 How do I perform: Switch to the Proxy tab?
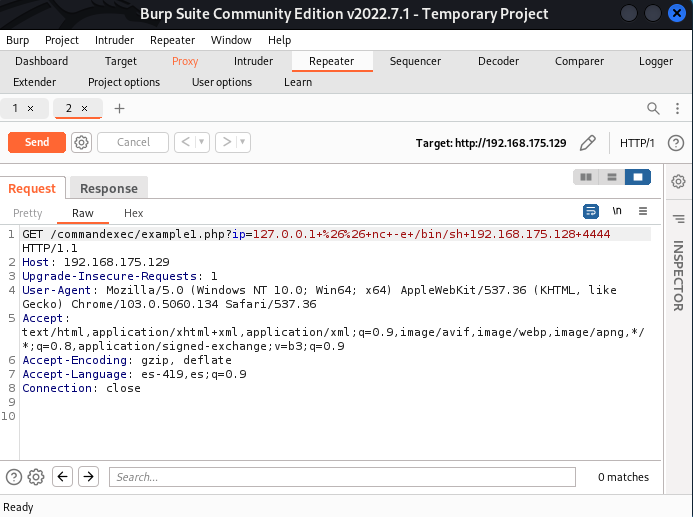coord(185,61)
